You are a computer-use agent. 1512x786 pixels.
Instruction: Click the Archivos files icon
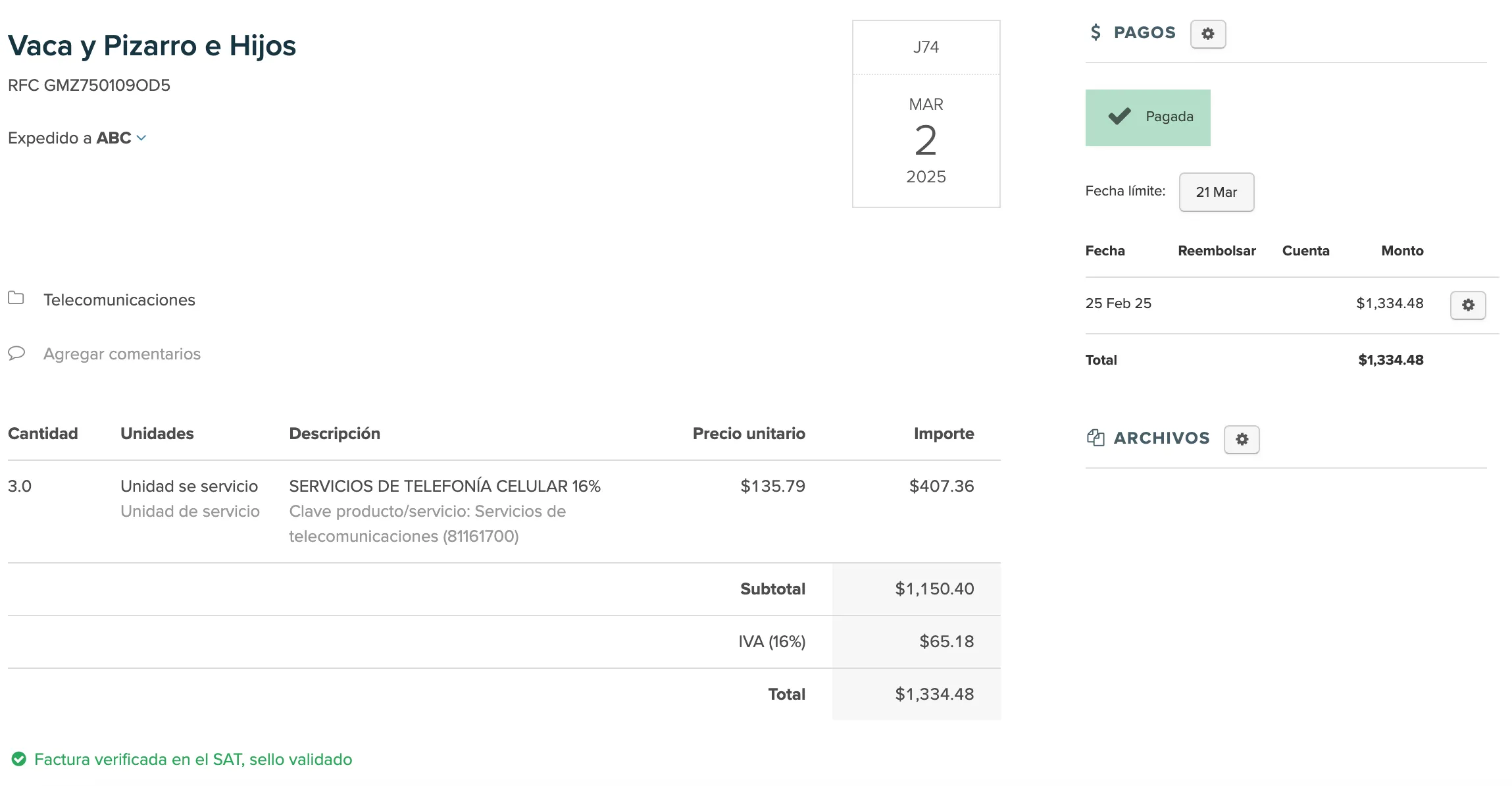click(1095, 438)
